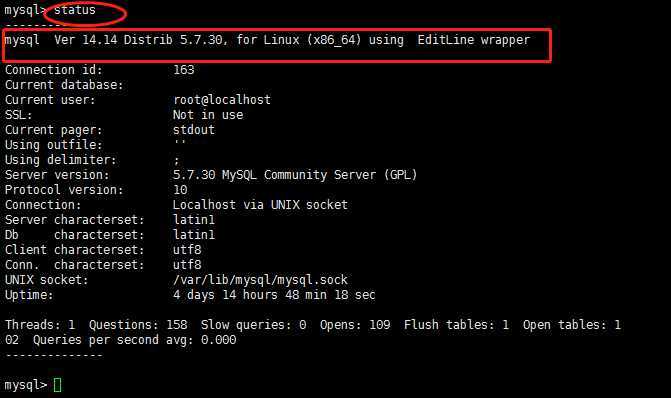Click the Using delimiter label
Image resolution: width=671 pixels, height=398 pixels.
(x=60, y=160)
